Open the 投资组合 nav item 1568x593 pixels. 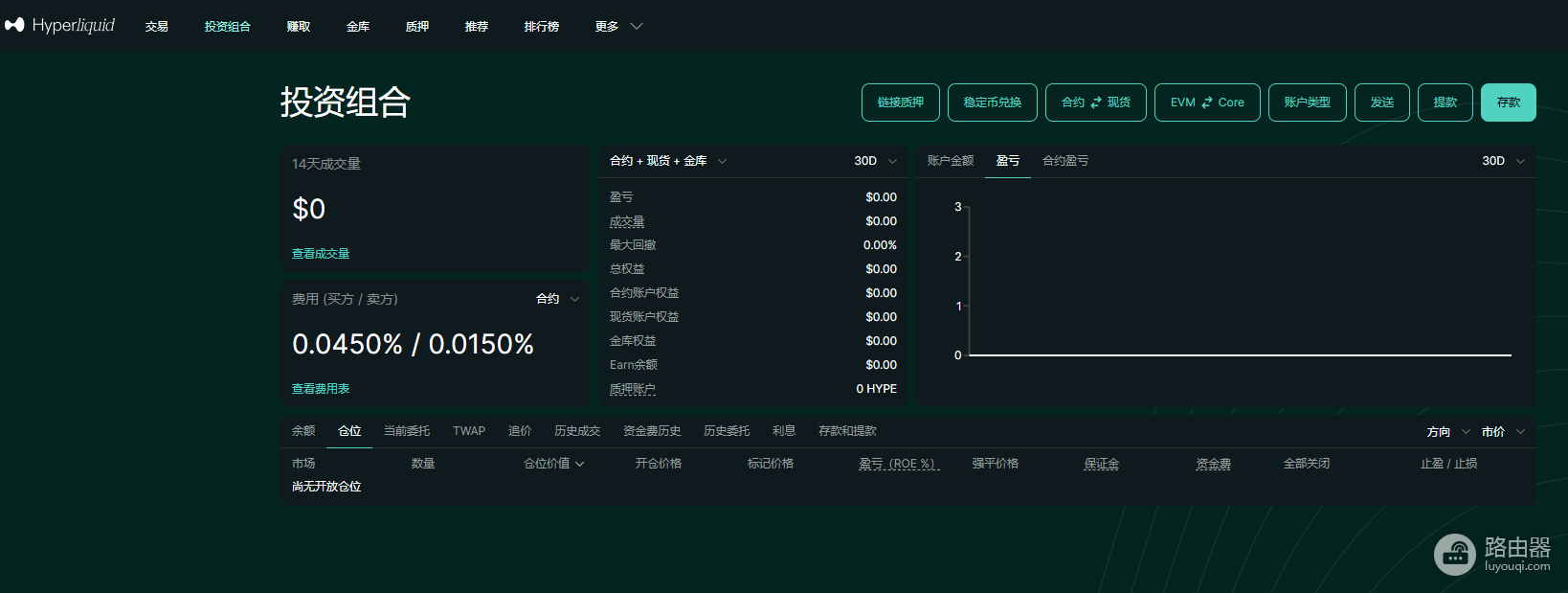tap(228, 27)
